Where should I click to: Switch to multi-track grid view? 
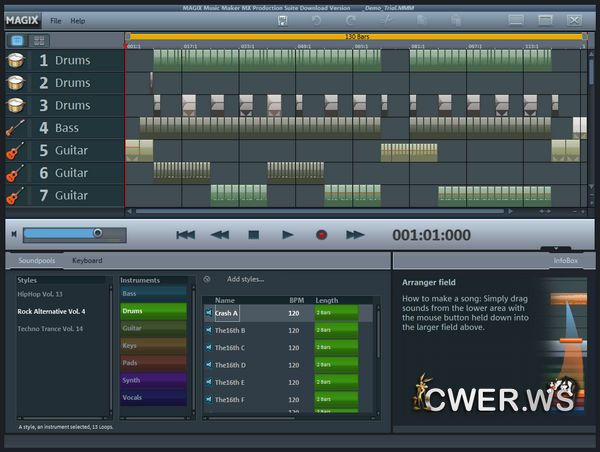[x=39, y=41]
